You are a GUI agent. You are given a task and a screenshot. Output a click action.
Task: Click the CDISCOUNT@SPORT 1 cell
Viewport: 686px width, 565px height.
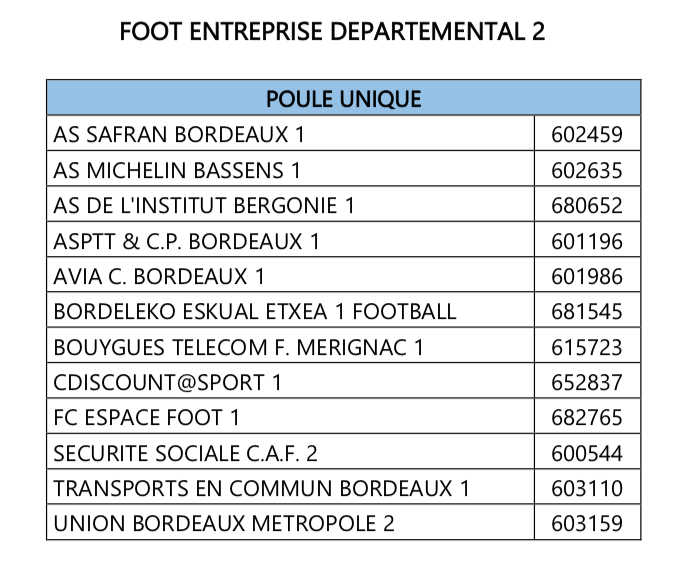pos(290,381)
